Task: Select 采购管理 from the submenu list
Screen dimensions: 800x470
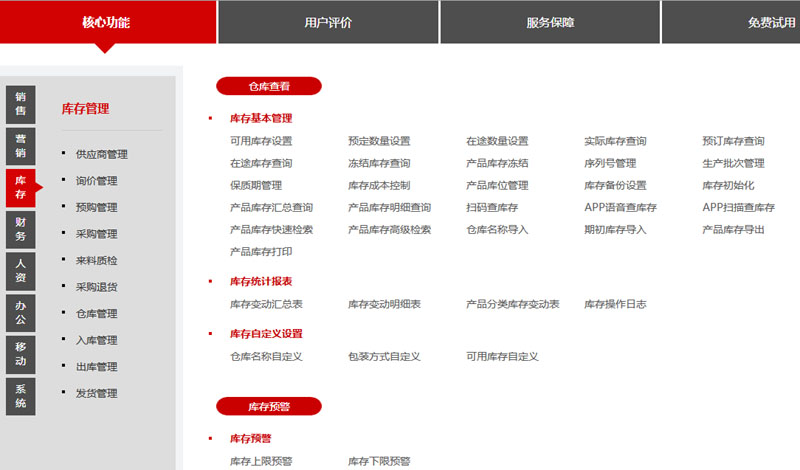Action: [96, 234]
